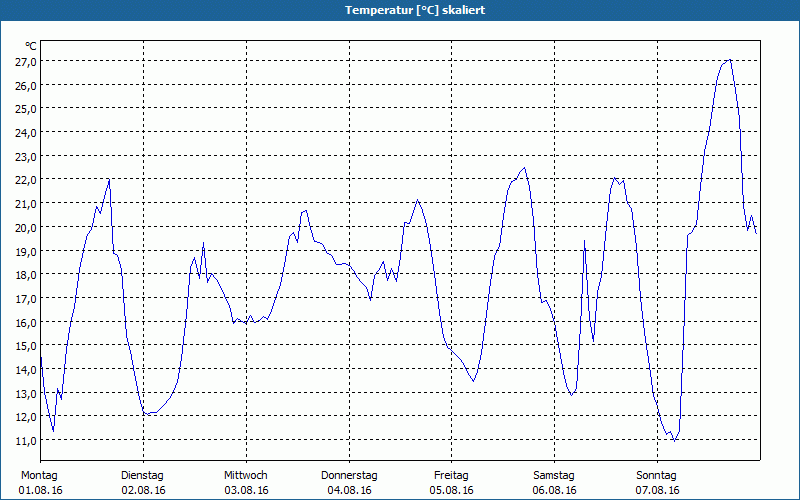Image resolution: width=800 pixels, height=500 pixels.
Task: Click the 'Dienstag' day label
Action: click(x=142, y=476)
